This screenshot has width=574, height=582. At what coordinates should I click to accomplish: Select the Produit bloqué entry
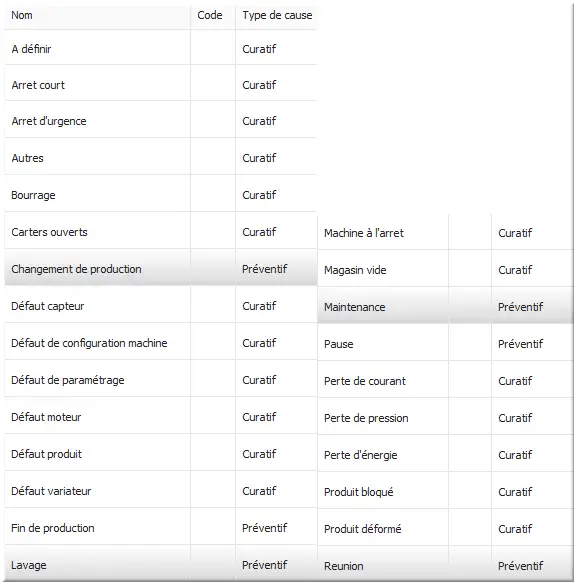pos(445,492)
